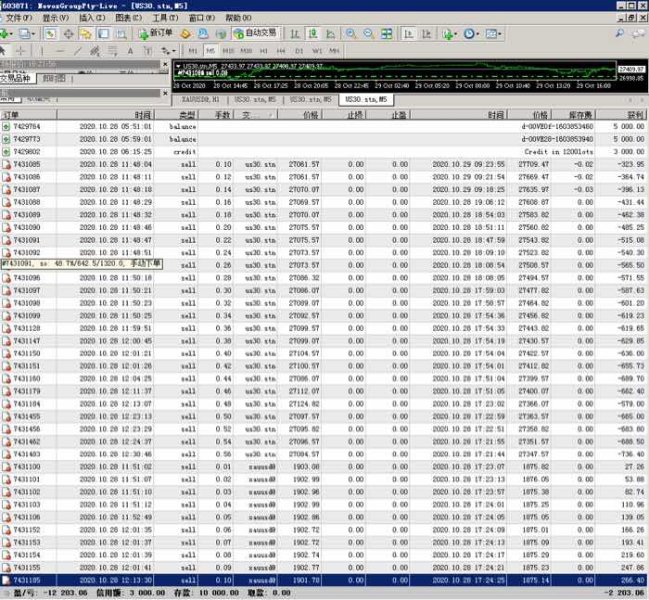The width and height of the screenshot is (649, 600).
Task: Sort by the 库存费 swap column header
Action: point(574,115)
